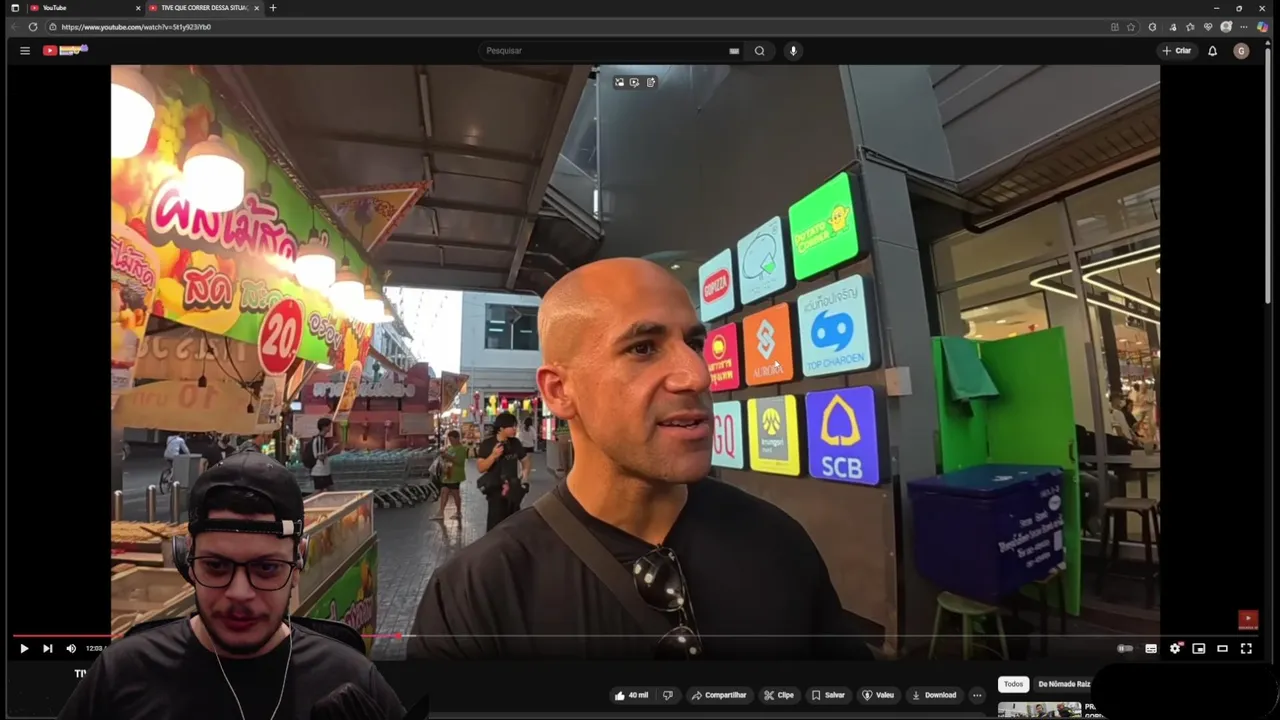
Task: Open the favorites list icon
Action: click(1190, 27)
